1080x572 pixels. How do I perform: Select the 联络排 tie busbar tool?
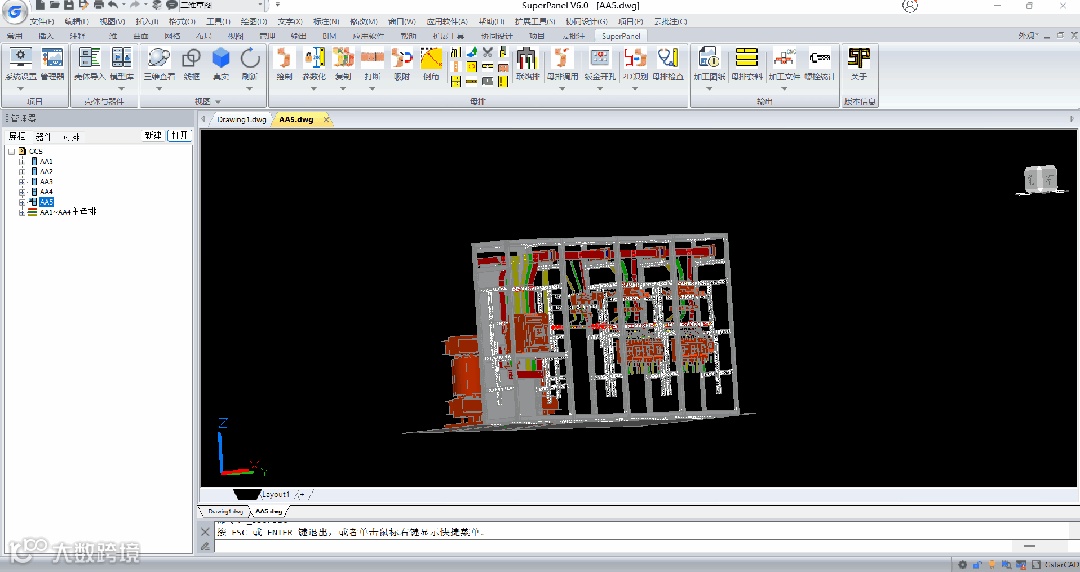pos(526,63)
